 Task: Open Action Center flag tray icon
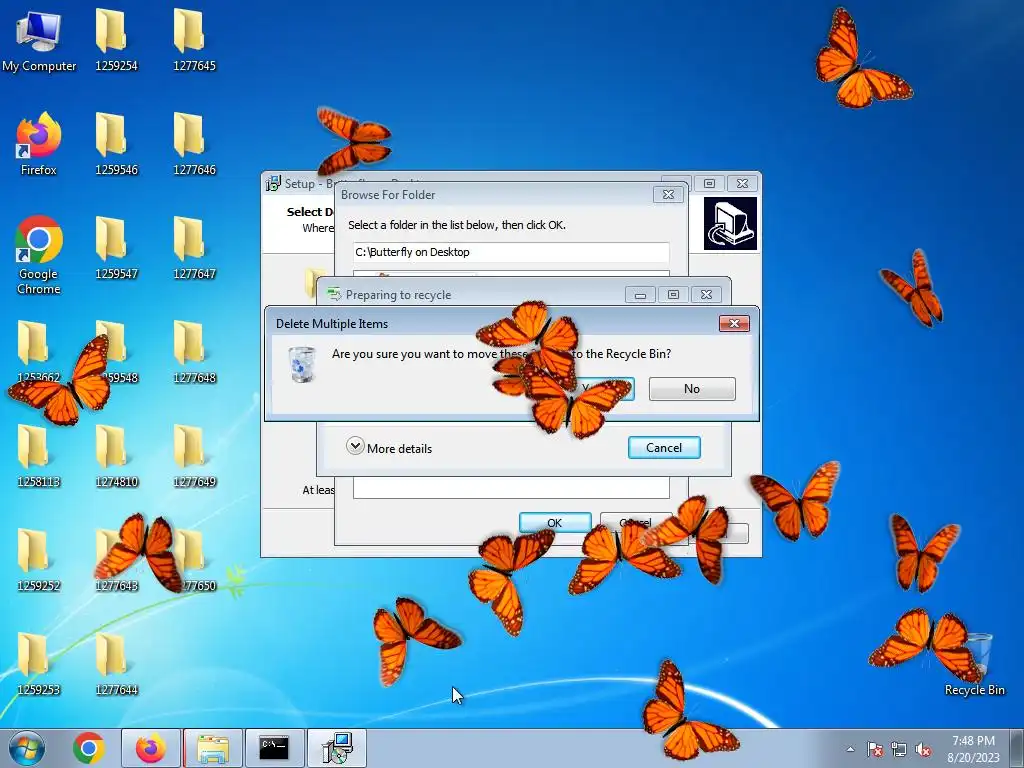pos(875,749)
